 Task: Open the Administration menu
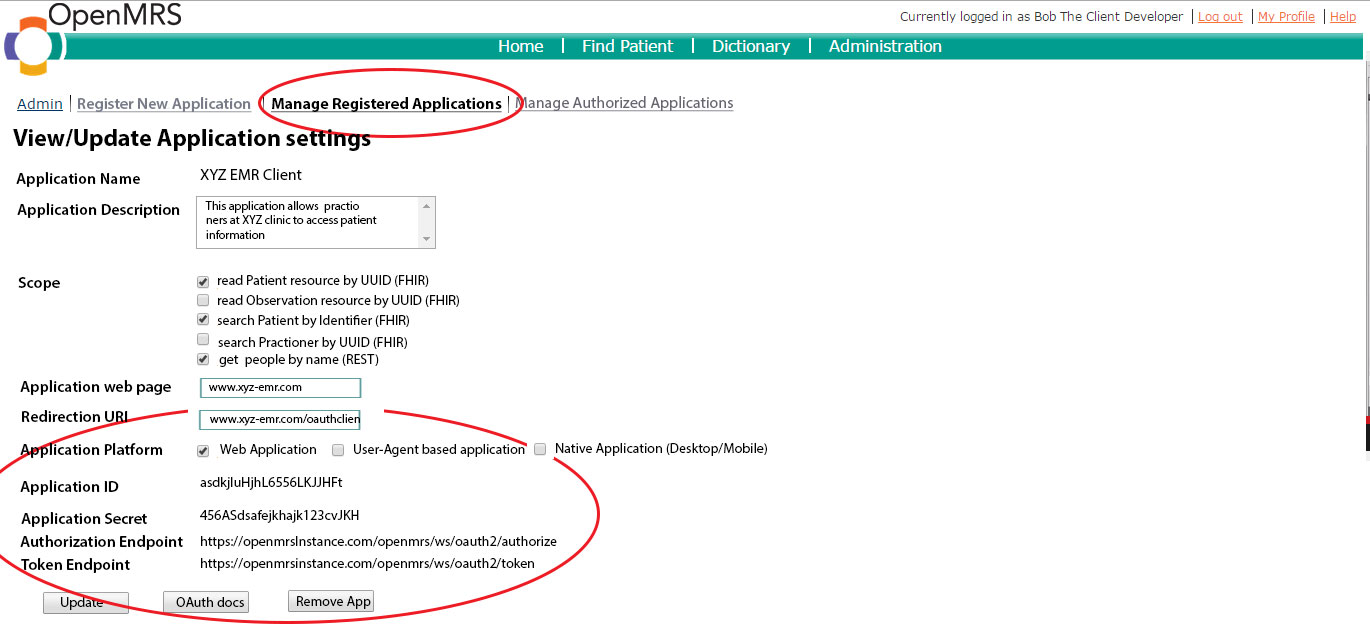(x=885, y=46)
